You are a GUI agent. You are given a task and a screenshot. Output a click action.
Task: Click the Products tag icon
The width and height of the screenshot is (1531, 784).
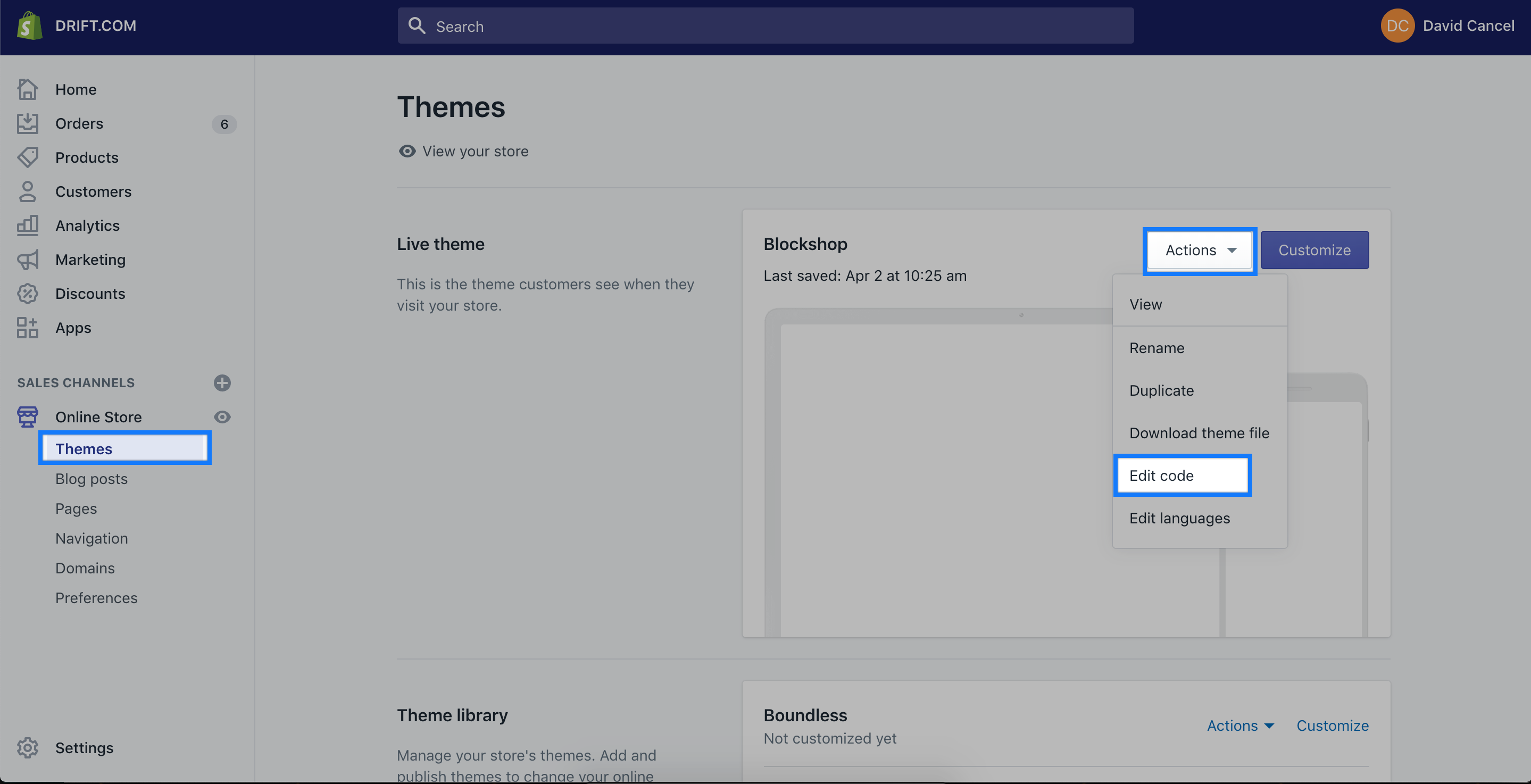(27, 157)
